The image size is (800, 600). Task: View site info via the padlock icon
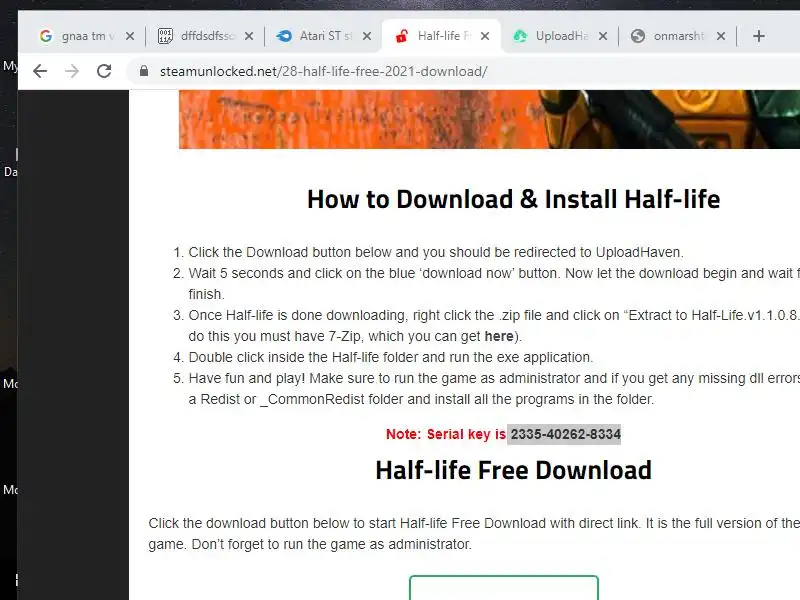point(144,71)
